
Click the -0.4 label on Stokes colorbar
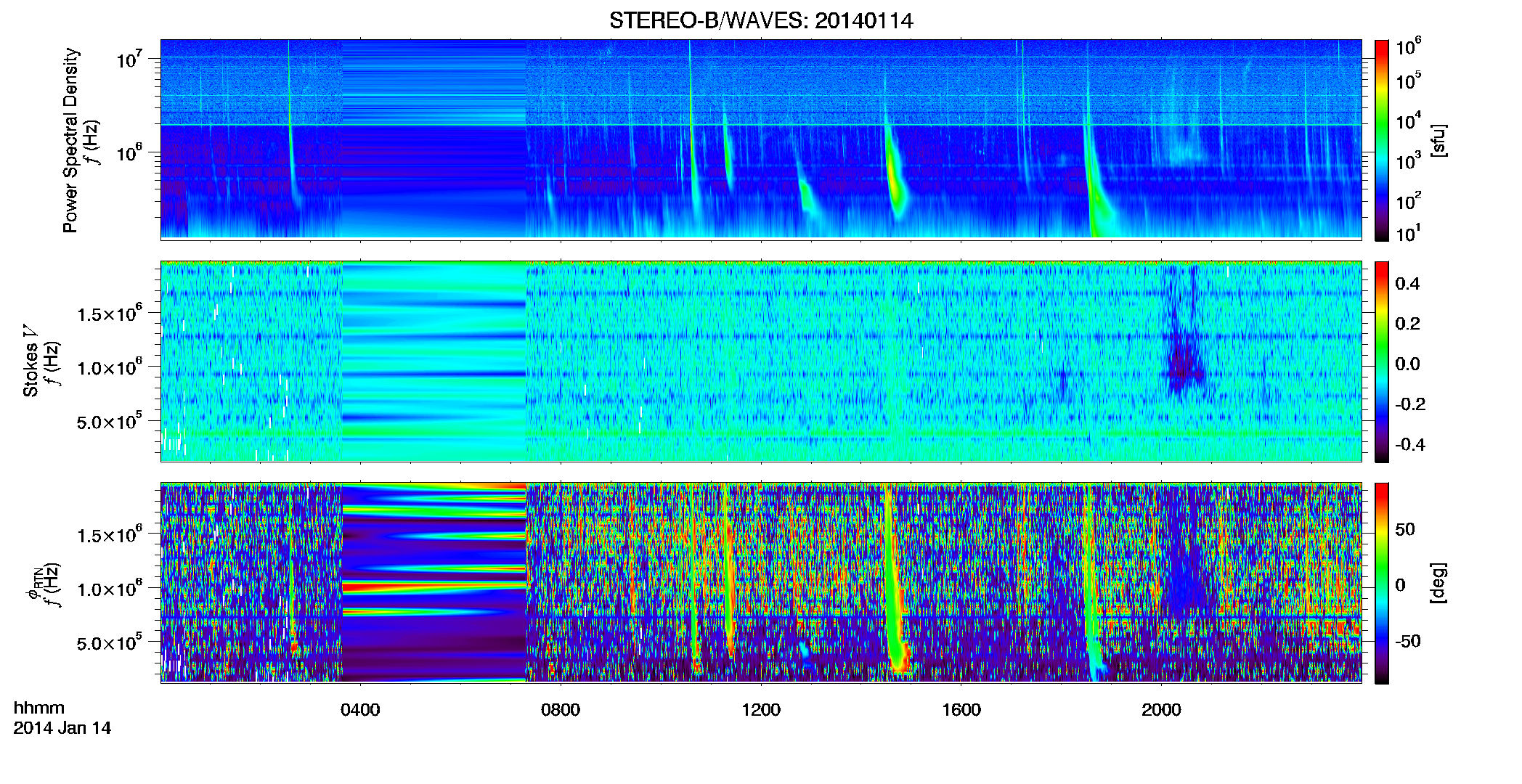pyautogui.click(x=1410, y=444)
